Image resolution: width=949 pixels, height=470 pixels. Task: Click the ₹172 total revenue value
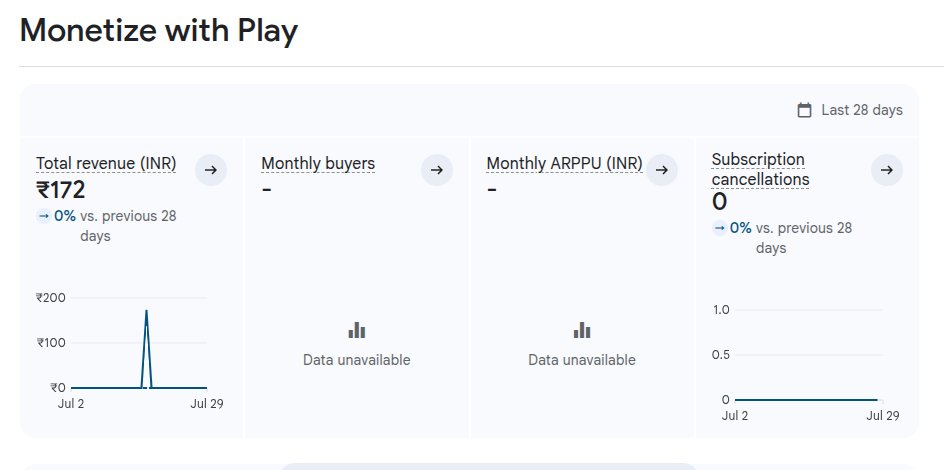[61, 190]
